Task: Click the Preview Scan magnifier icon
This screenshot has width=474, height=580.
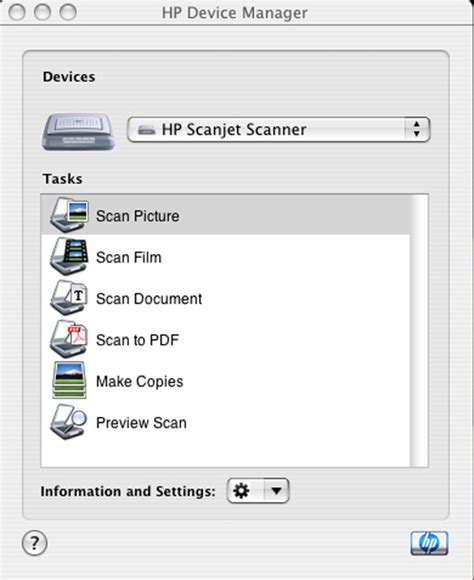Action: [x=69, y=422]
